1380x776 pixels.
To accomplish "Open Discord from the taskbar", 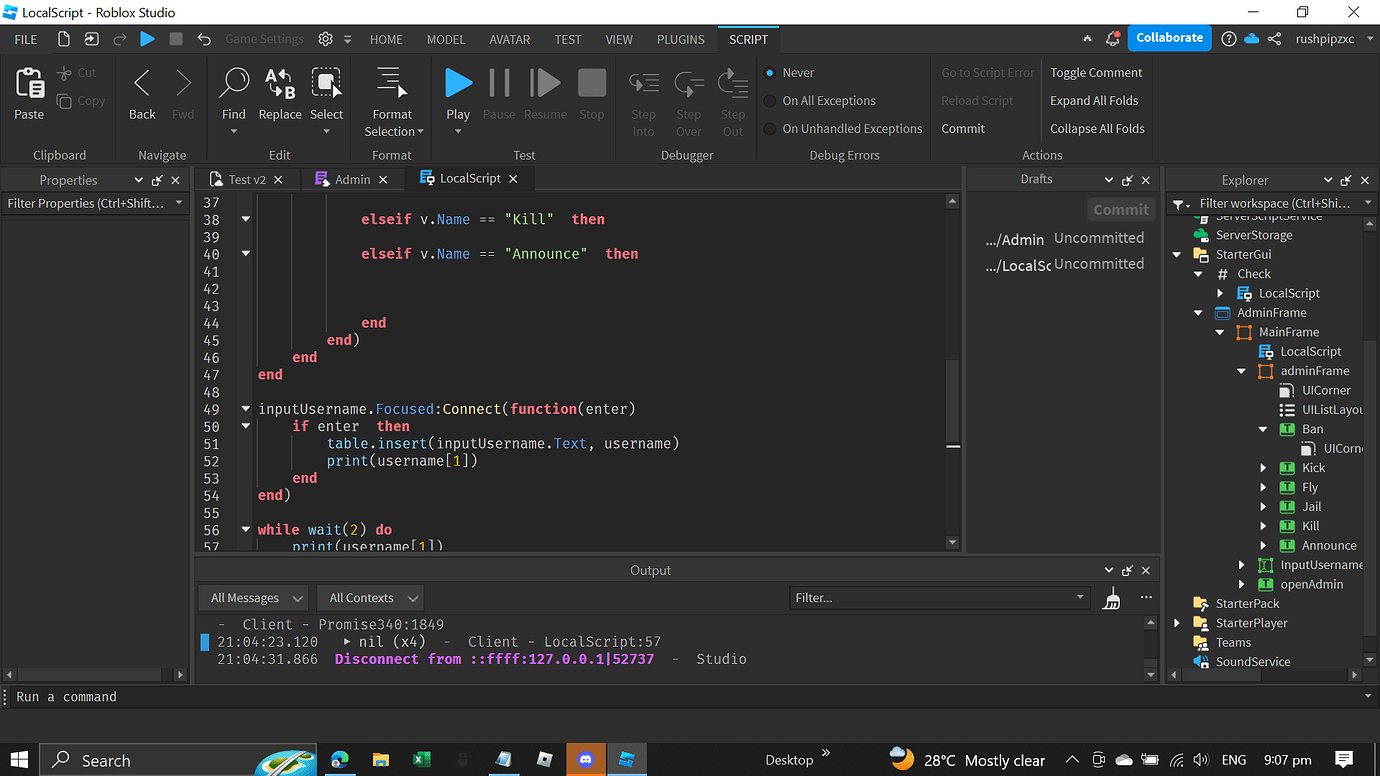I will pos(586,759).
